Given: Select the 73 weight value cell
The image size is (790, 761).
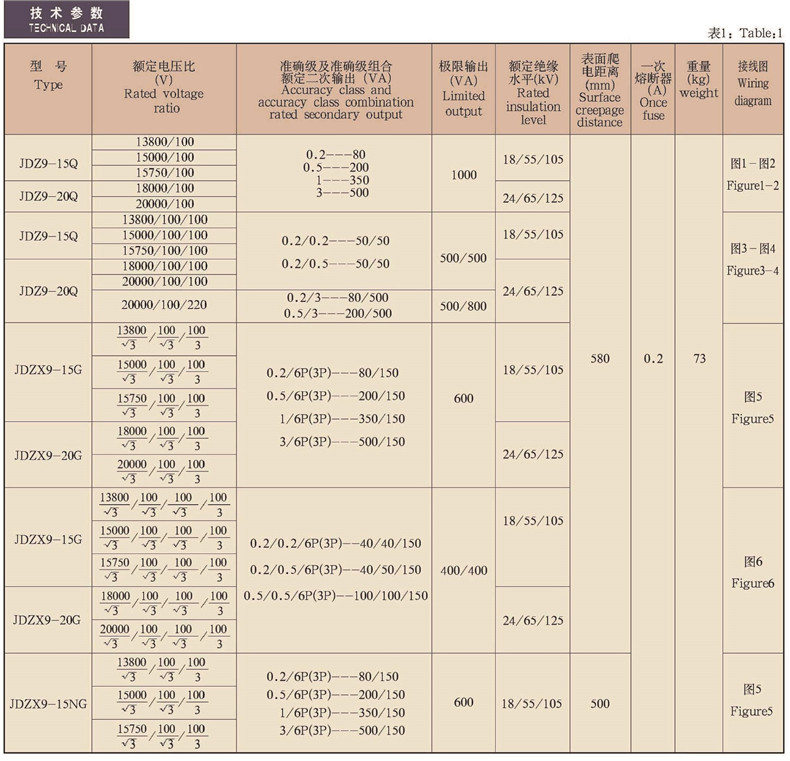Looking at the screenshot, I should (x=699, y=357).
